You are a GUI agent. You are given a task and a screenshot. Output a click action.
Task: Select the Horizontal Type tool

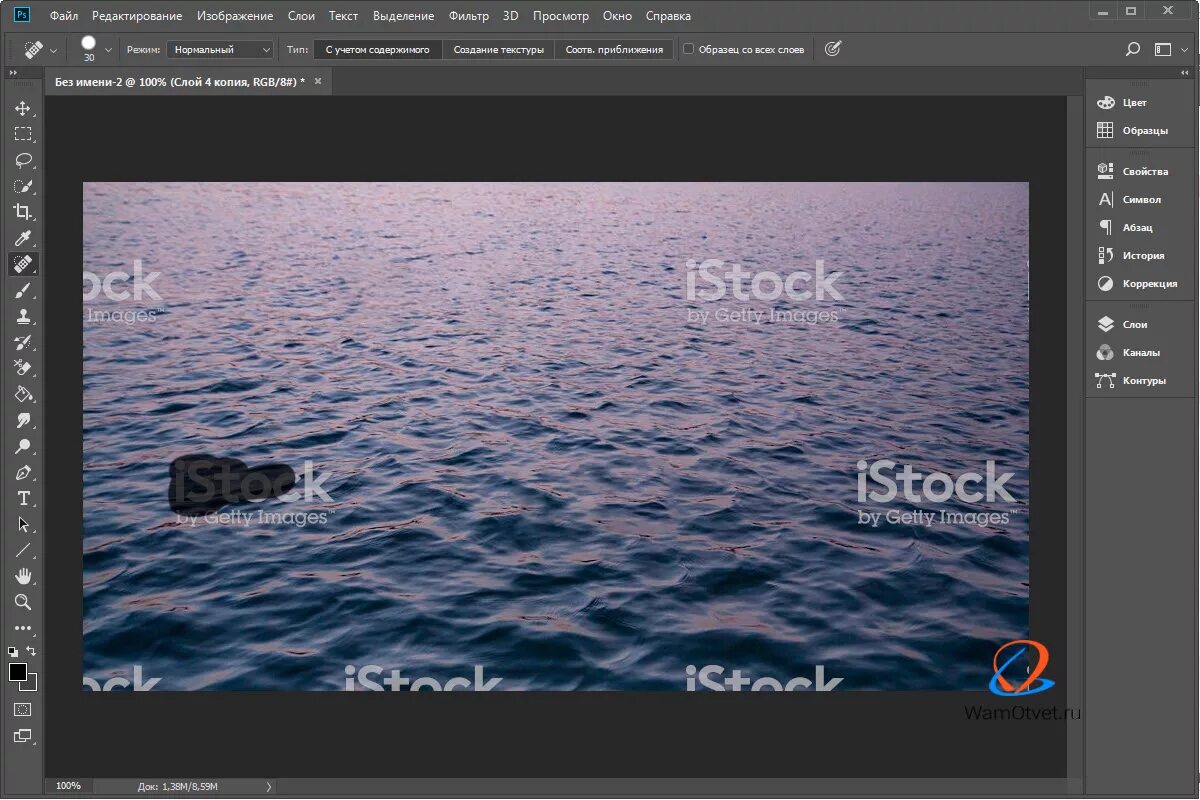pos(23,498)
